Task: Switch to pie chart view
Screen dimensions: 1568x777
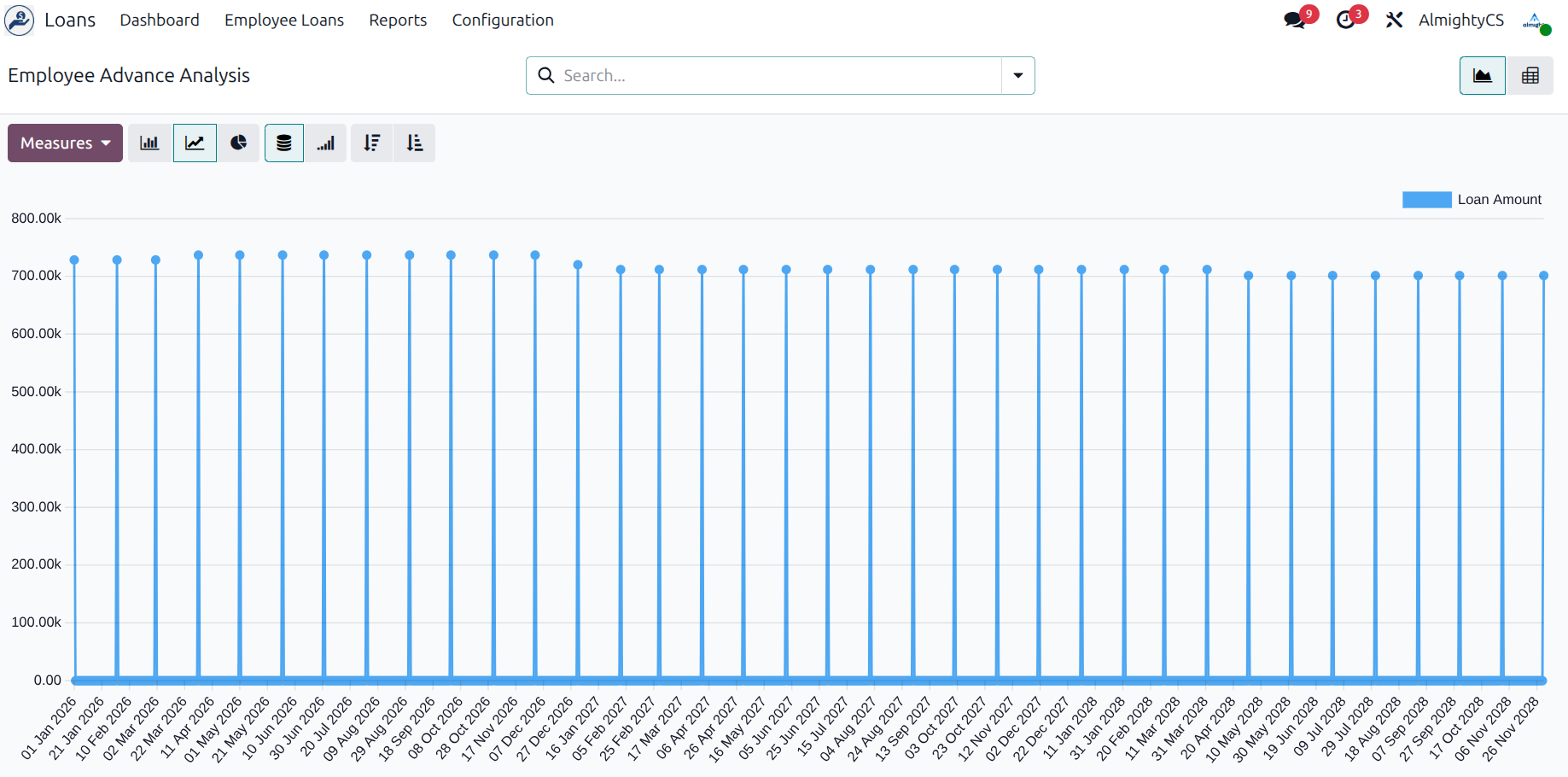Action: click(x=238, y=143)
